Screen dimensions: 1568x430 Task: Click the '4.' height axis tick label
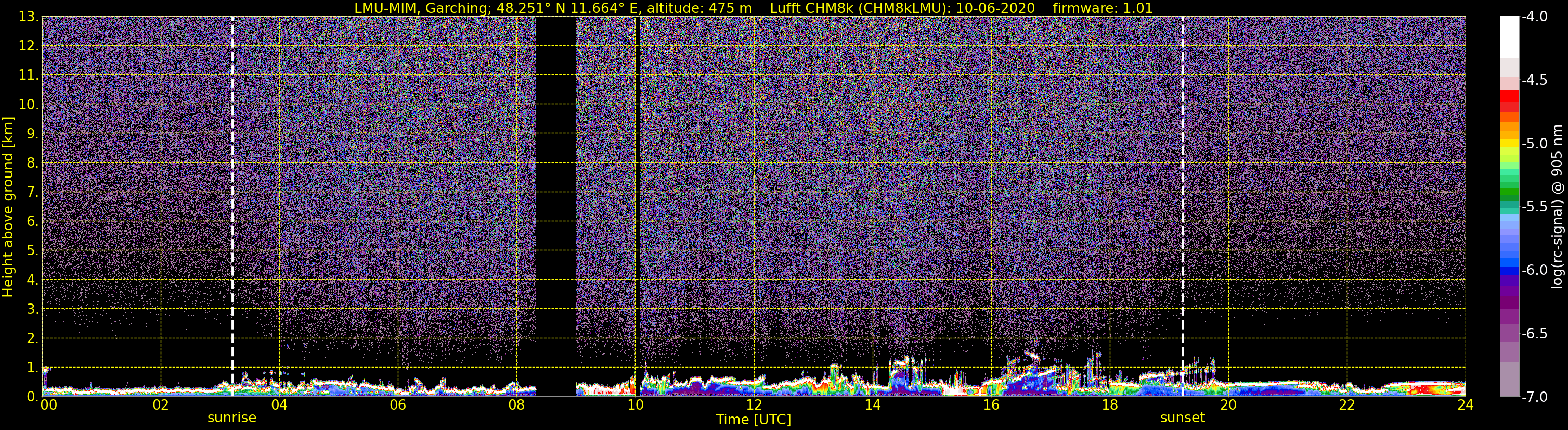(x=32, y=280)
